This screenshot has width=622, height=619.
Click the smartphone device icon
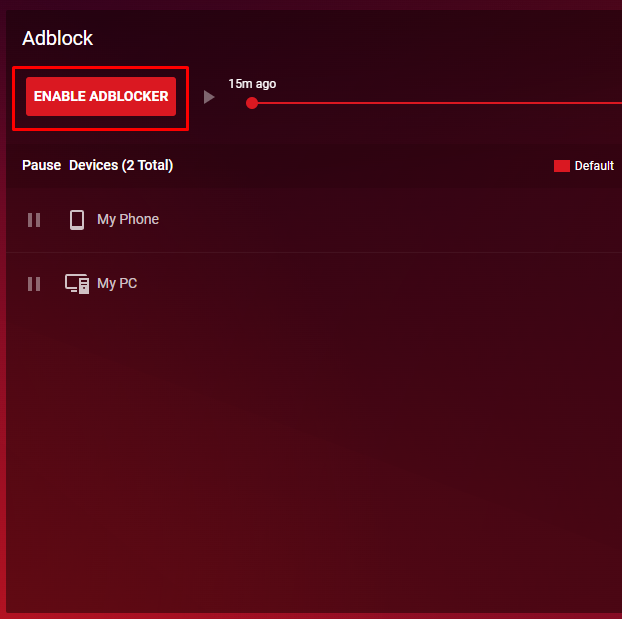tap(77, 220)
